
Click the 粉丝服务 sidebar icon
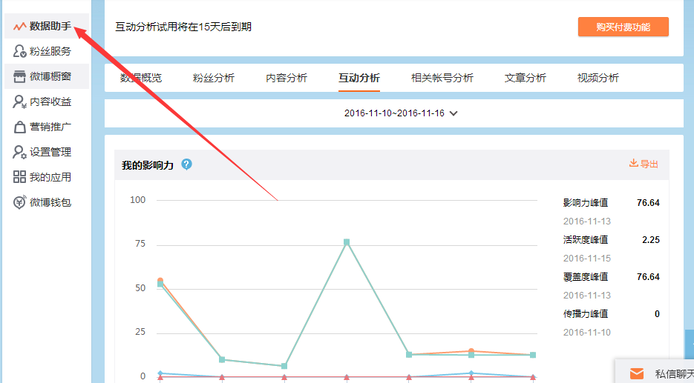(x=19, y=51)
